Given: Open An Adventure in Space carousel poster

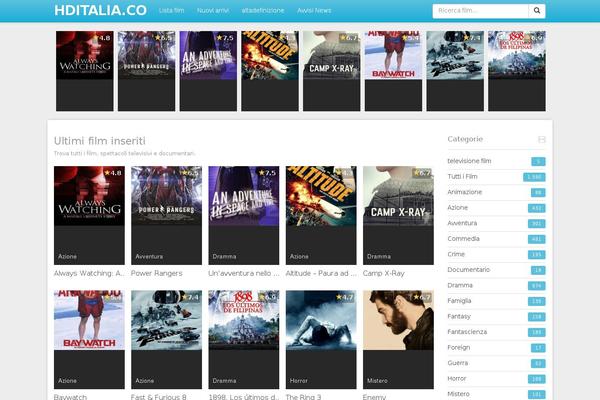Looking at the screenshot, I should point(208,71).
